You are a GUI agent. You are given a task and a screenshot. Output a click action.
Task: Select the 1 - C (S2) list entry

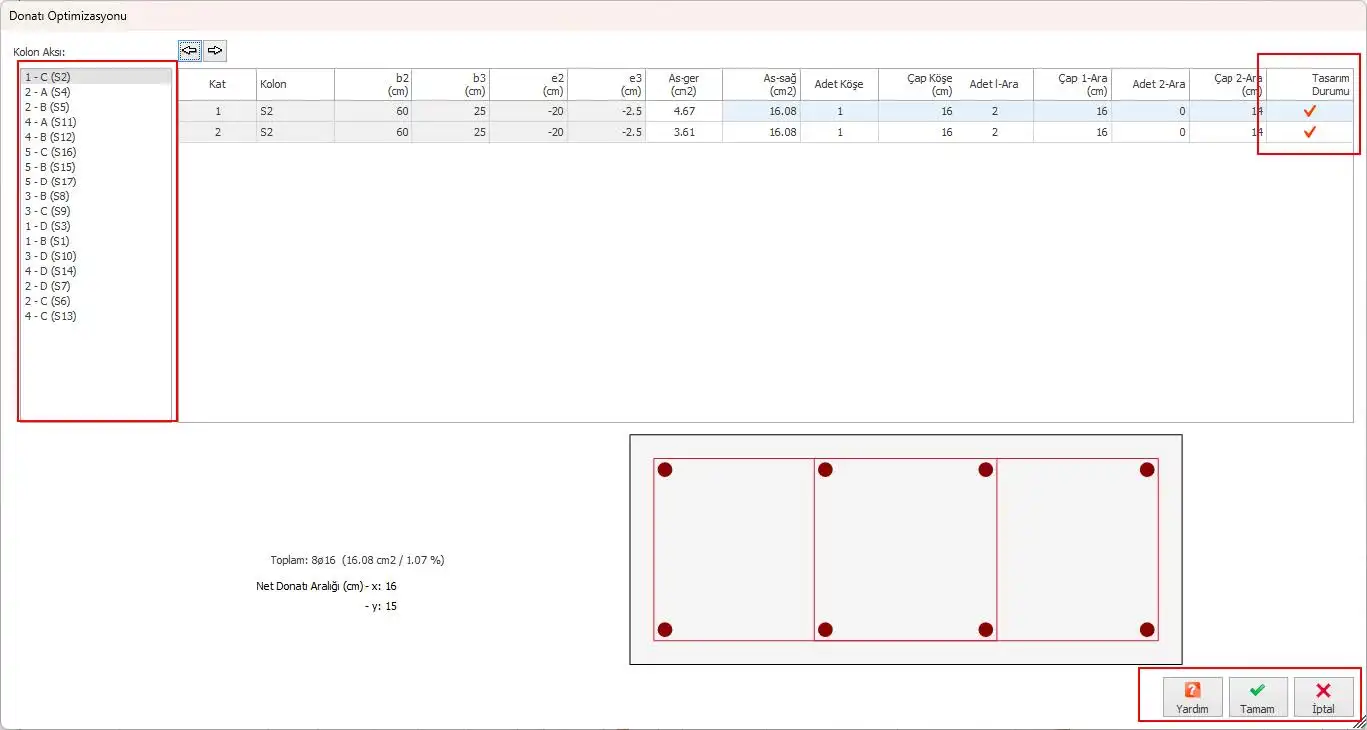click(48, 77)
